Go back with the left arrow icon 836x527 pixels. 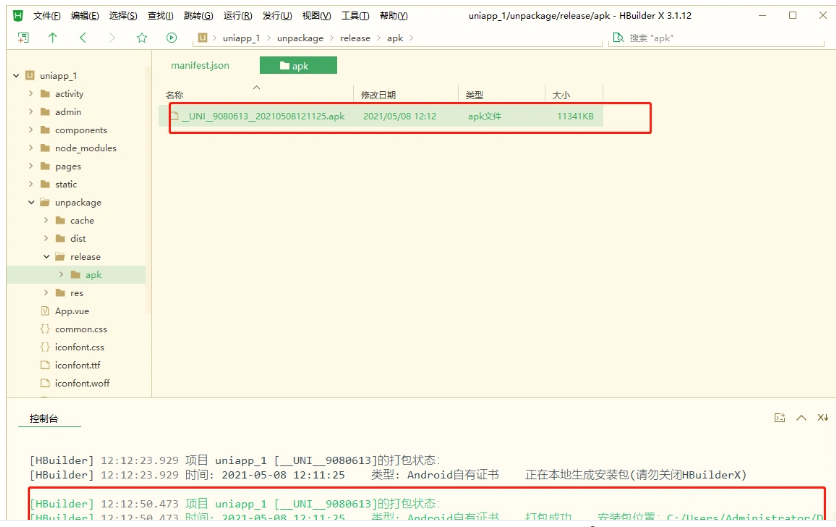82,38
